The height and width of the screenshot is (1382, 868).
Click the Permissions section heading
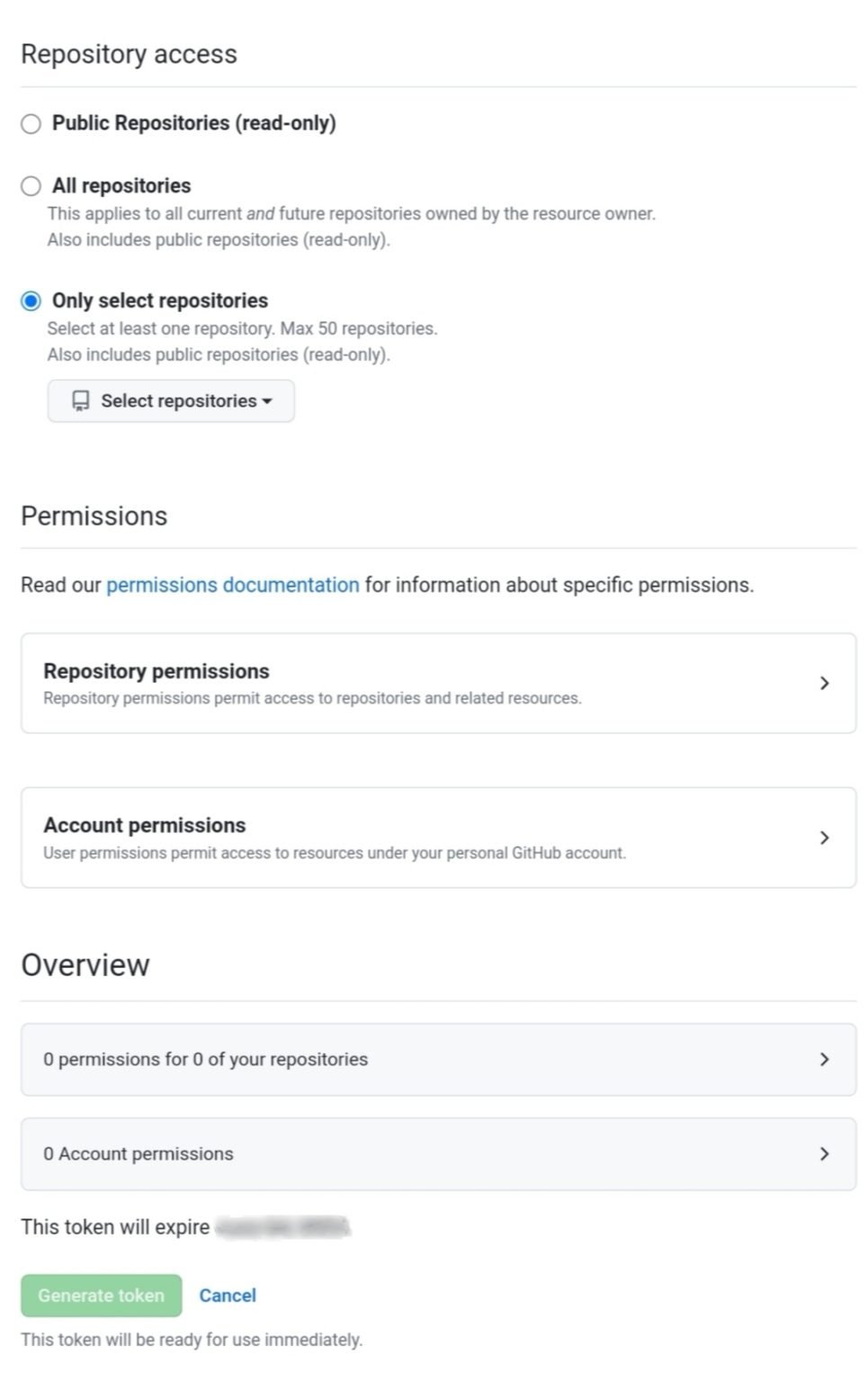coord(94,516)
